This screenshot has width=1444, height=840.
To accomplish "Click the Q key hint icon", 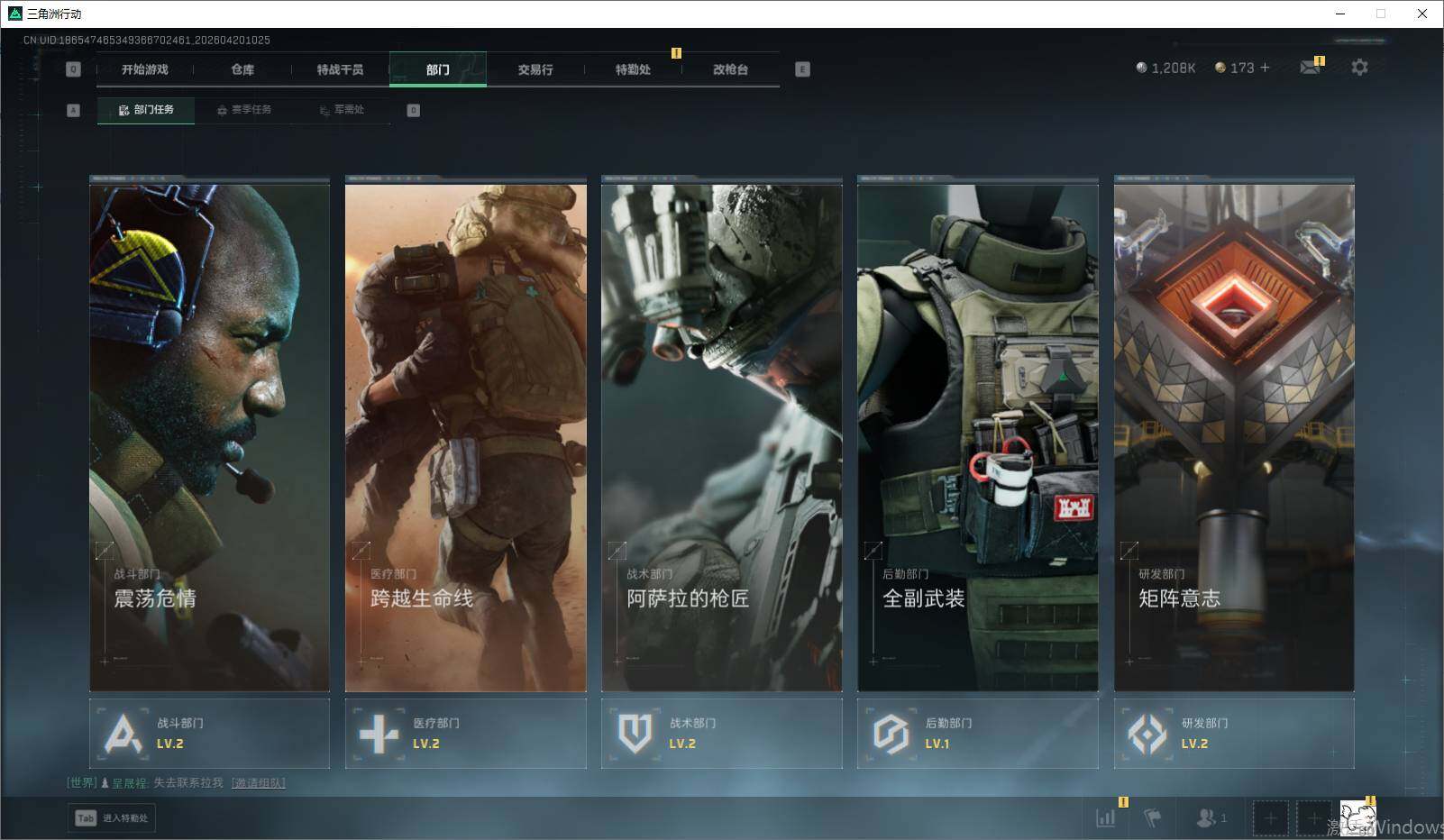I will 73,69.
